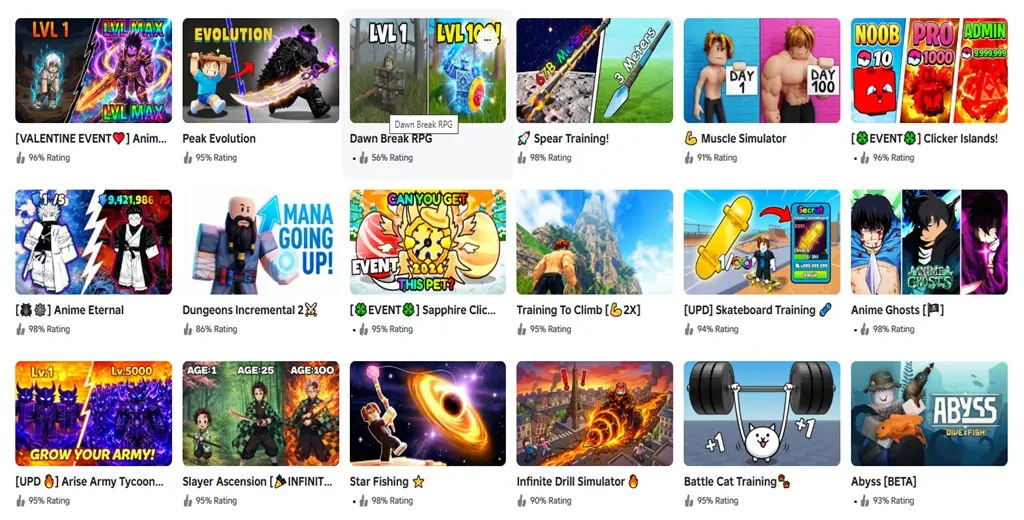The image size is (1024, 520).
Task: Click thumbs-up icon under Infinite Drill Simulator
Action: coord(522,501)
